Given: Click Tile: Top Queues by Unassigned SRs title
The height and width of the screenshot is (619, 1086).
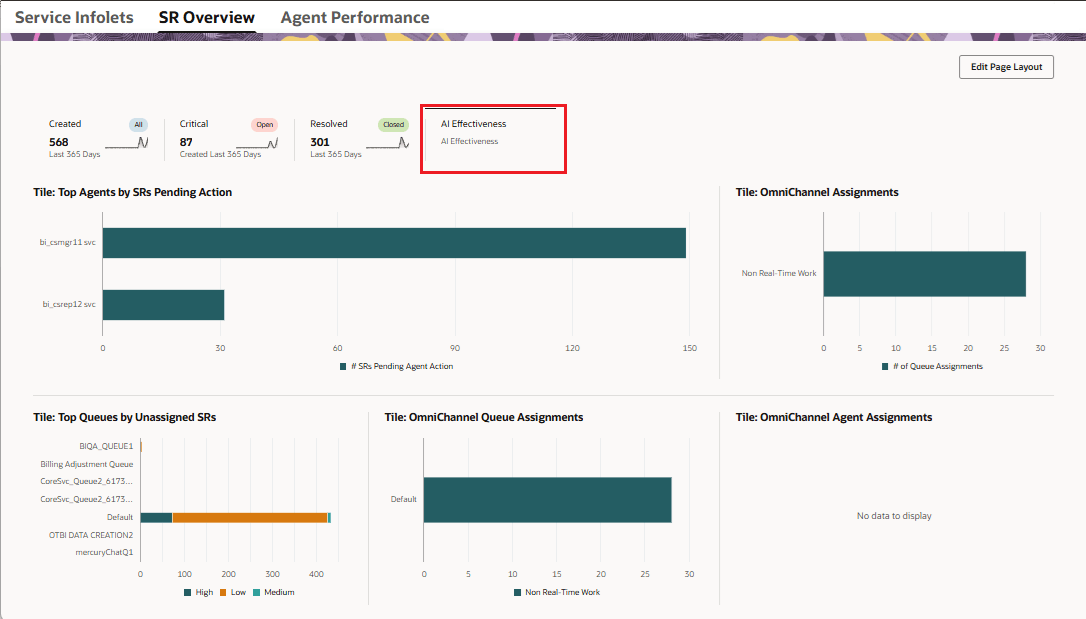Looking at the screenshot, I should pos(125,418).
